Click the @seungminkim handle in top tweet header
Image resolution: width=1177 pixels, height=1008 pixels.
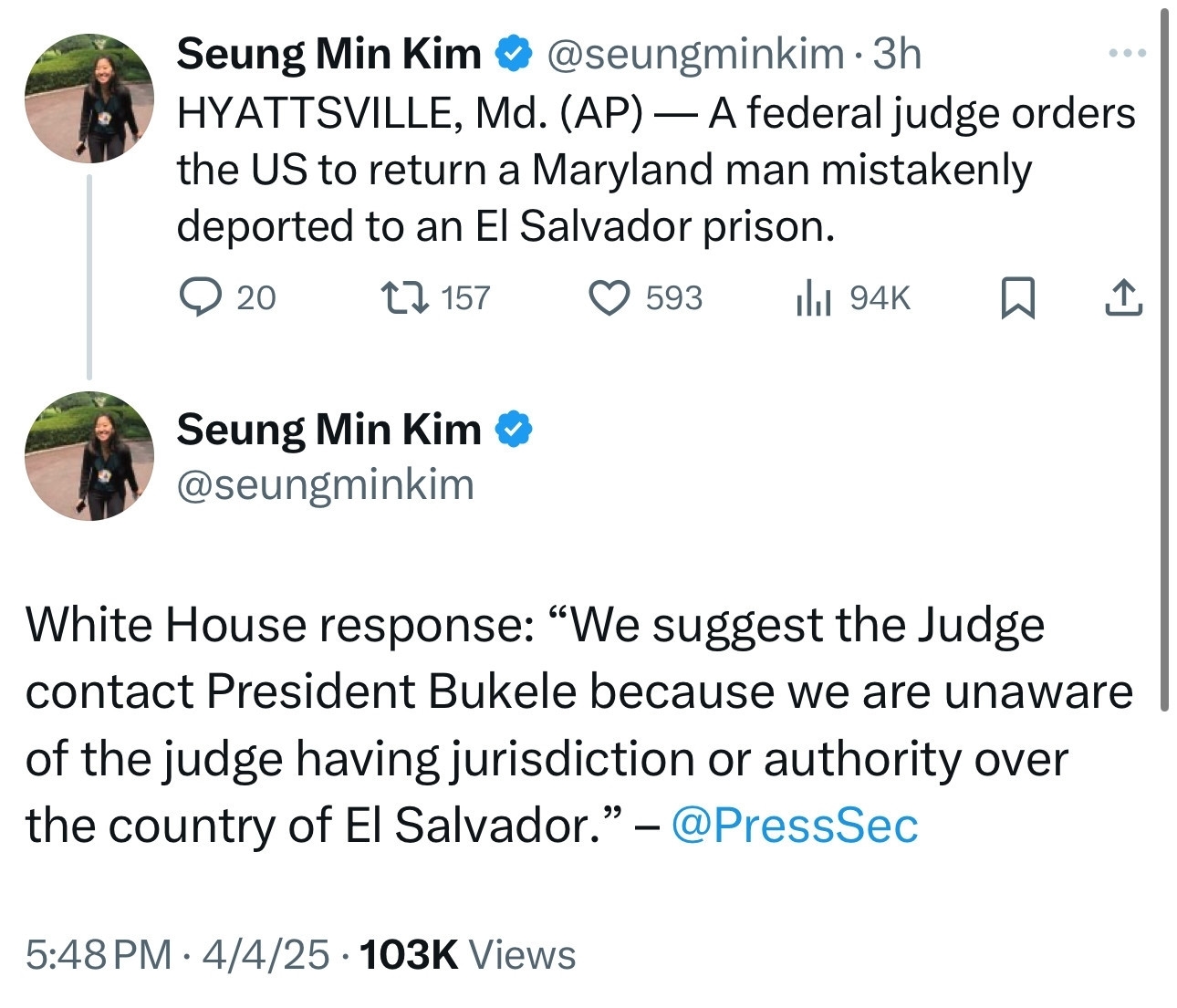click(694, 54)
